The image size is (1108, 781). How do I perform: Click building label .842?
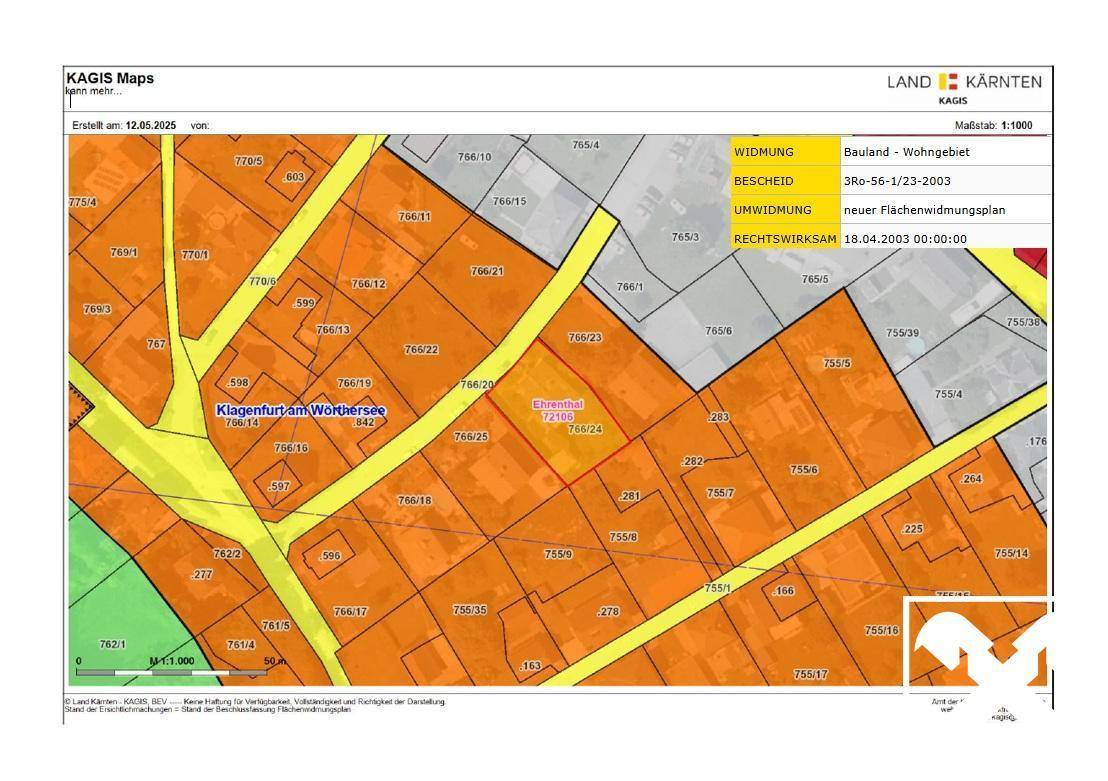pyautogui.click(x=363, y=422)
